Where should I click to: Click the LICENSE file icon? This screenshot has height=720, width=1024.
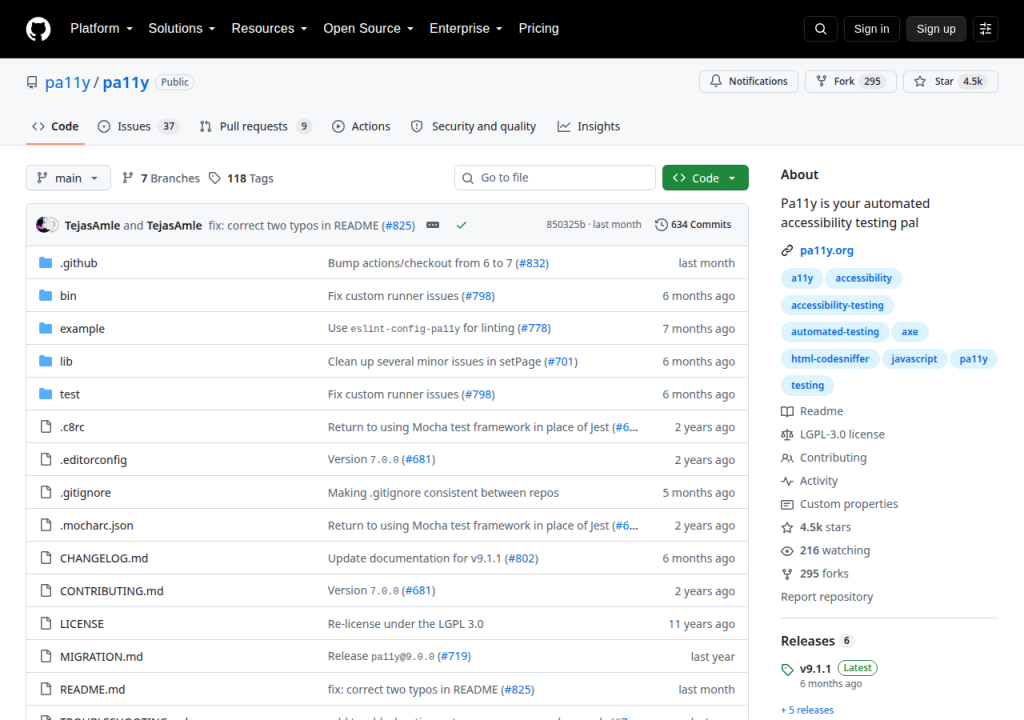(46, 623)
